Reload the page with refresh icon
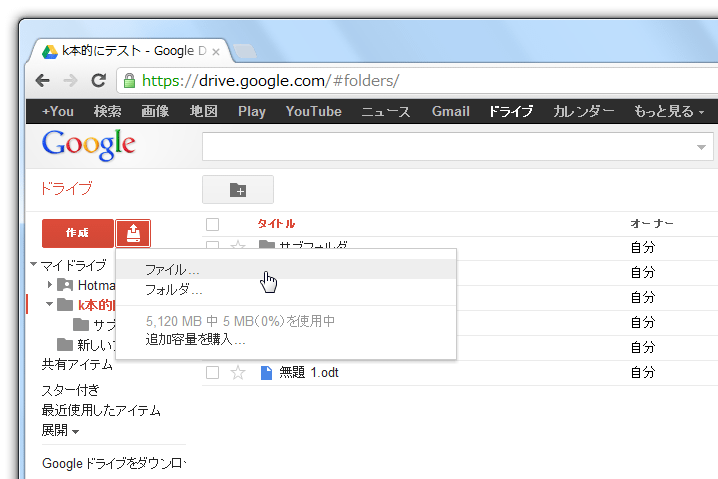718x479 pixels. 98,81
